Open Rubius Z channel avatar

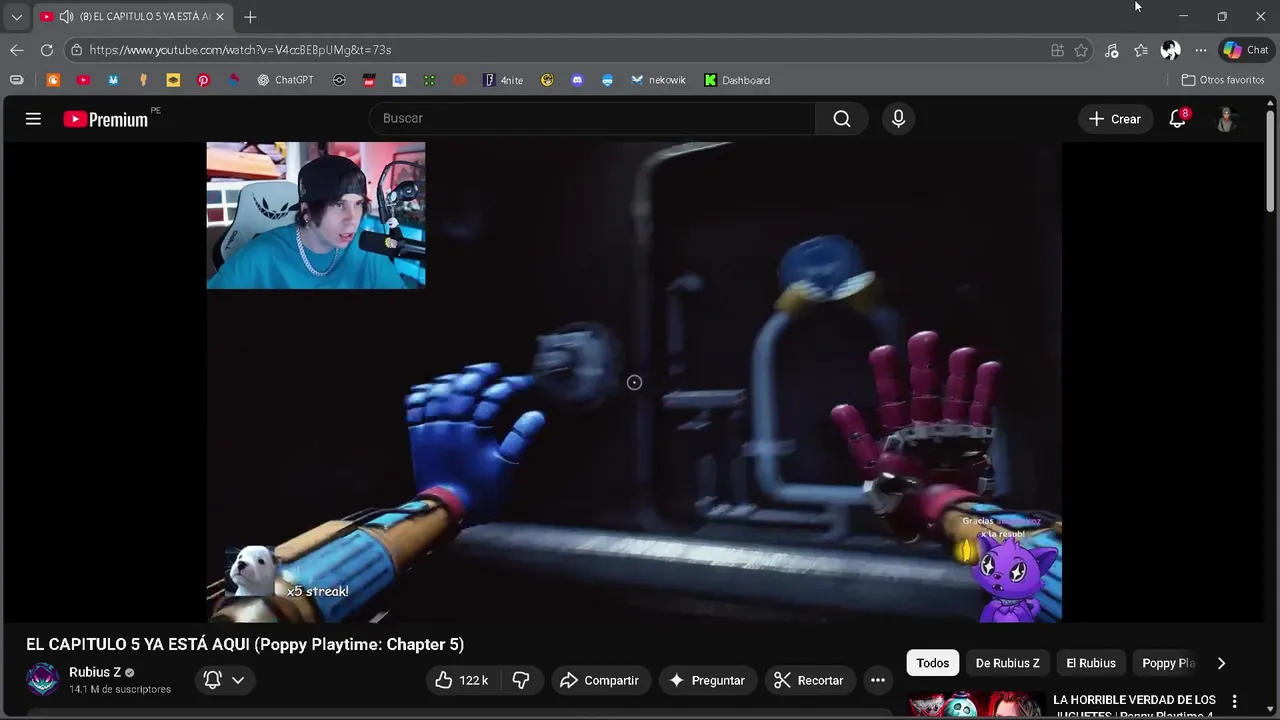(42, 680)
